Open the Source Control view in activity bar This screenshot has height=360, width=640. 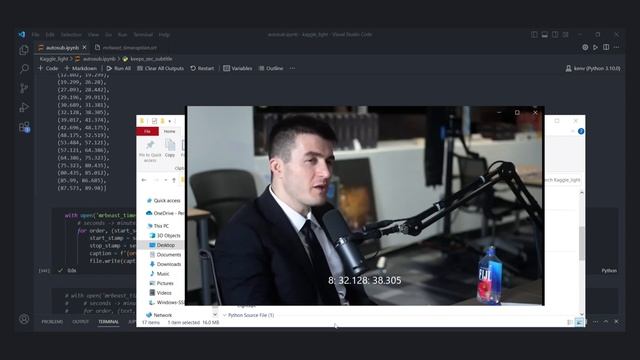(x=24, y=88)
